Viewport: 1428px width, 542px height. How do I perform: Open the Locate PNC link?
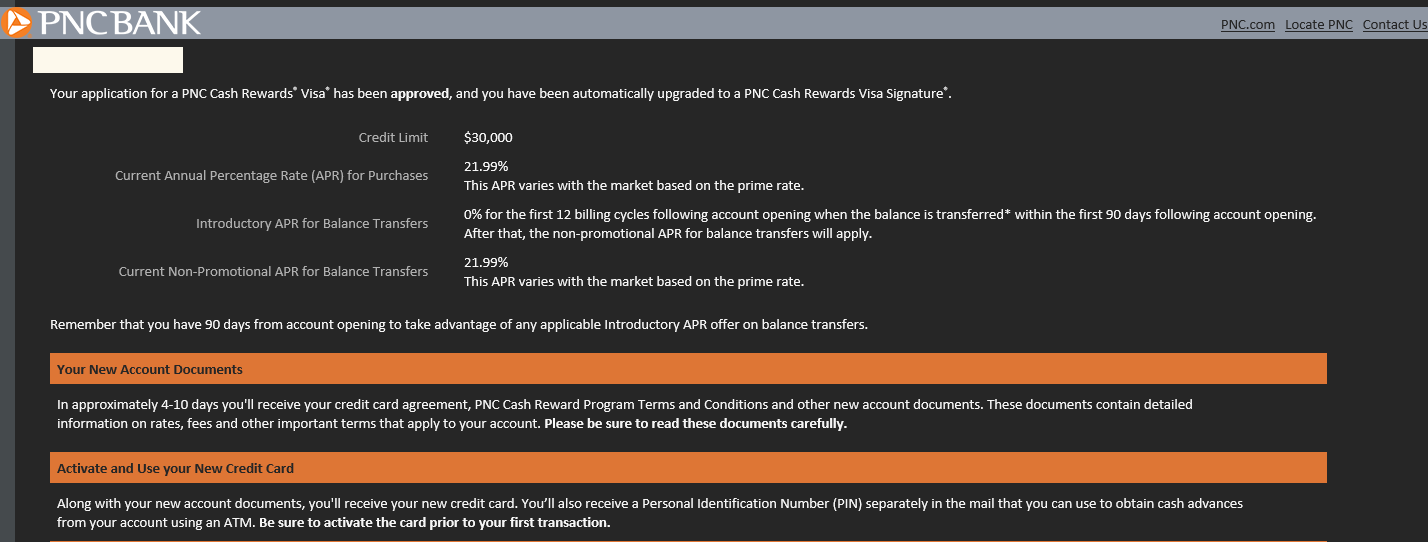click(x=1318, y=25)
